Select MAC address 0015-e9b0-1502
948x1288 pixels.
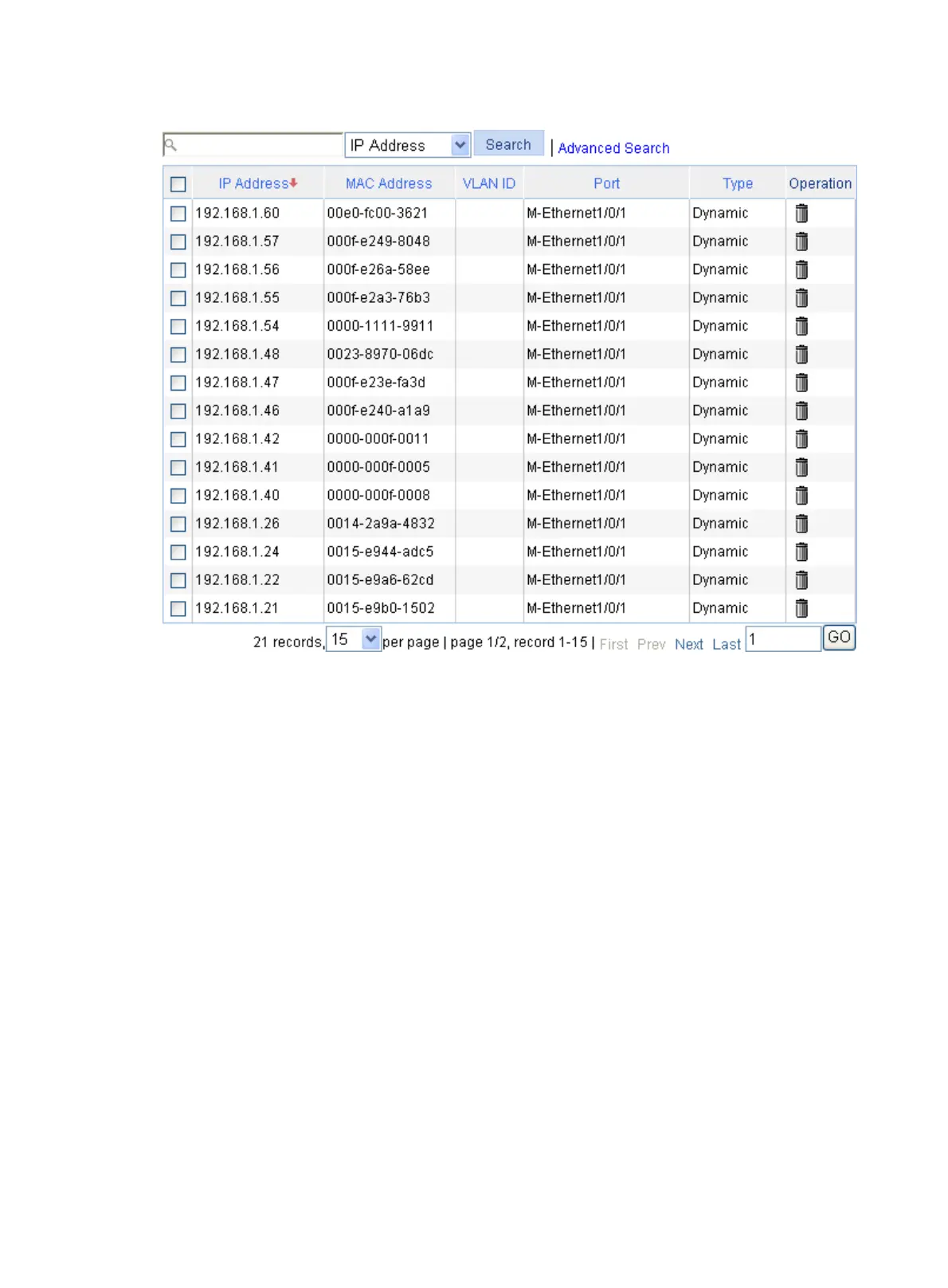pyautogui.click(x=381, y=608)
